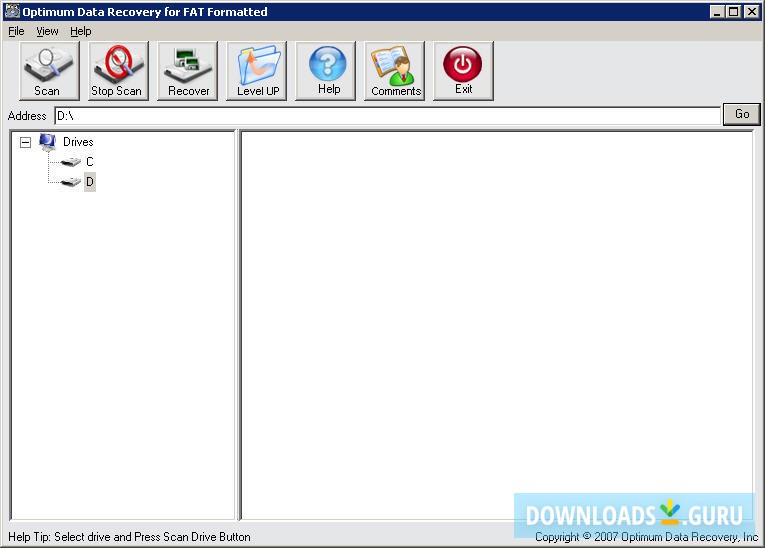Click the 'Address' label
765x548 pixels.
point(27,116)
